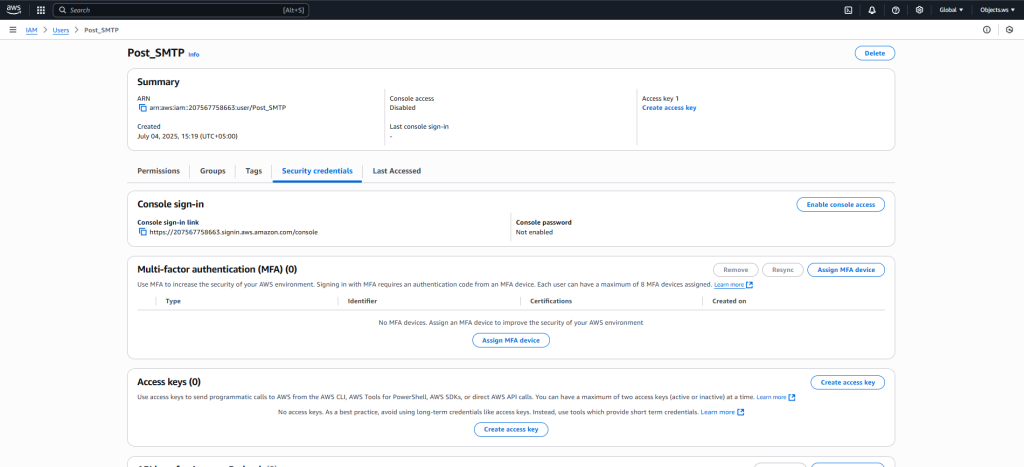Screen dimensions: 1024x467
Task: Follow the Users breadcrumb link
Action: [61, 30]
